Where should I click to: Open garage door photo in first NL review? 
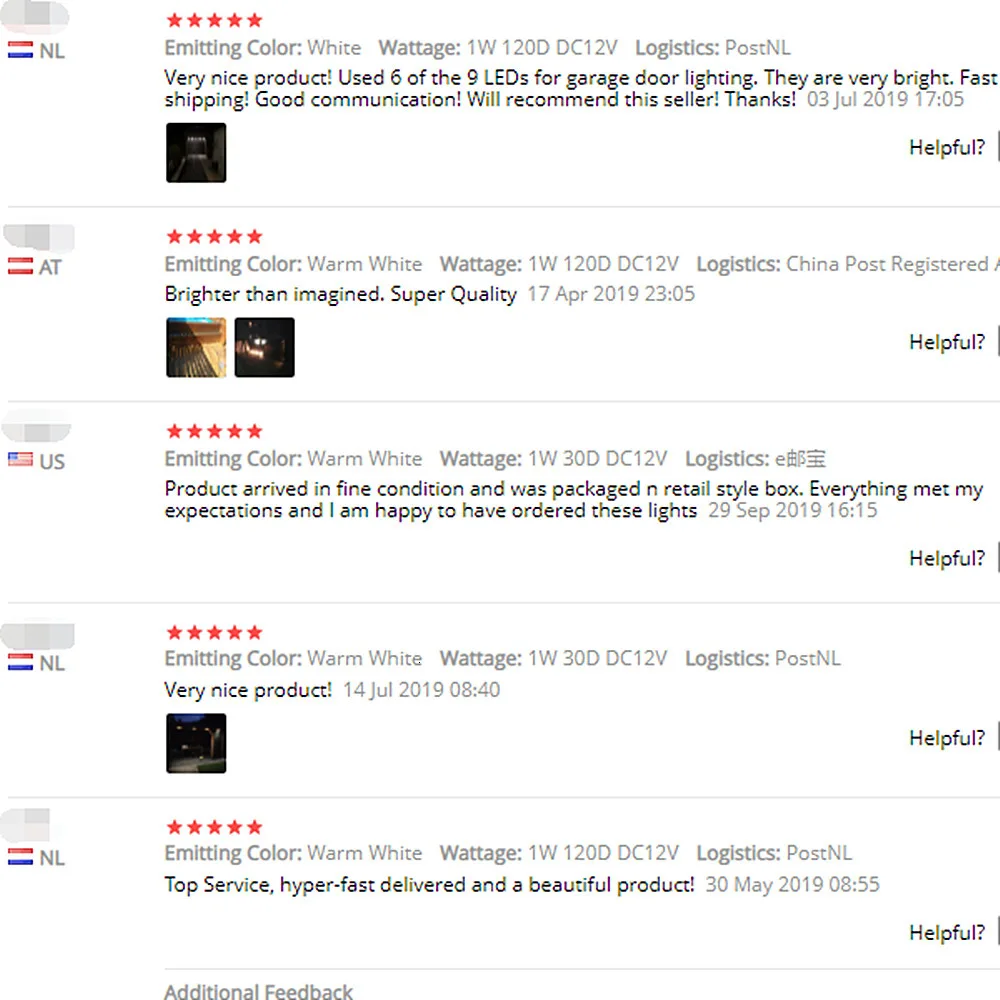(196, 152)
